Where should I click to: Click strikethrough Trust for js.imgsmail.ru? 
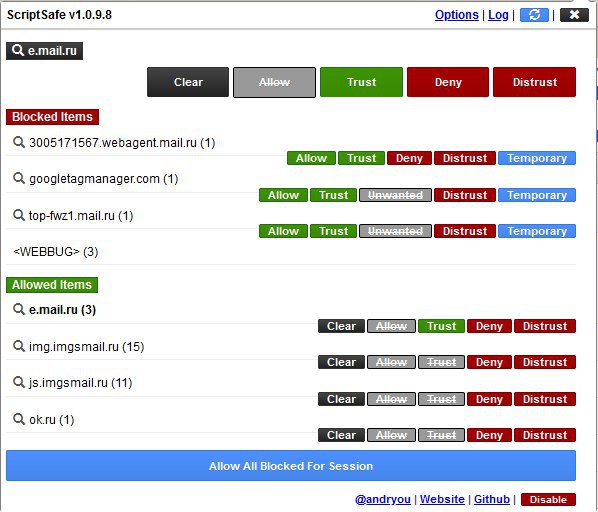pos(441,399)
